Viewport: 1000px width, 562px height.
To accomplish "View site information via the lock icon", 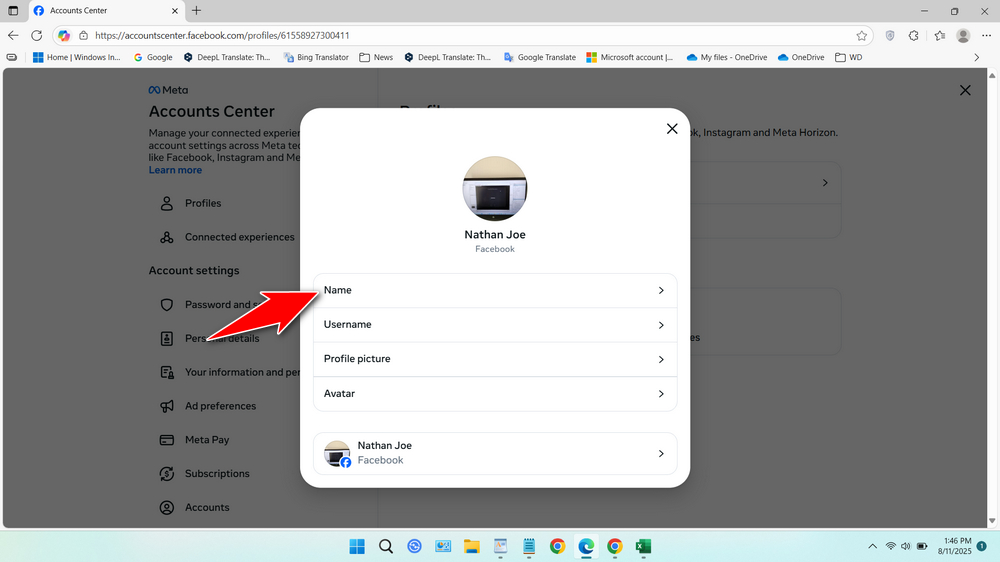I will (x=84, y=36).
